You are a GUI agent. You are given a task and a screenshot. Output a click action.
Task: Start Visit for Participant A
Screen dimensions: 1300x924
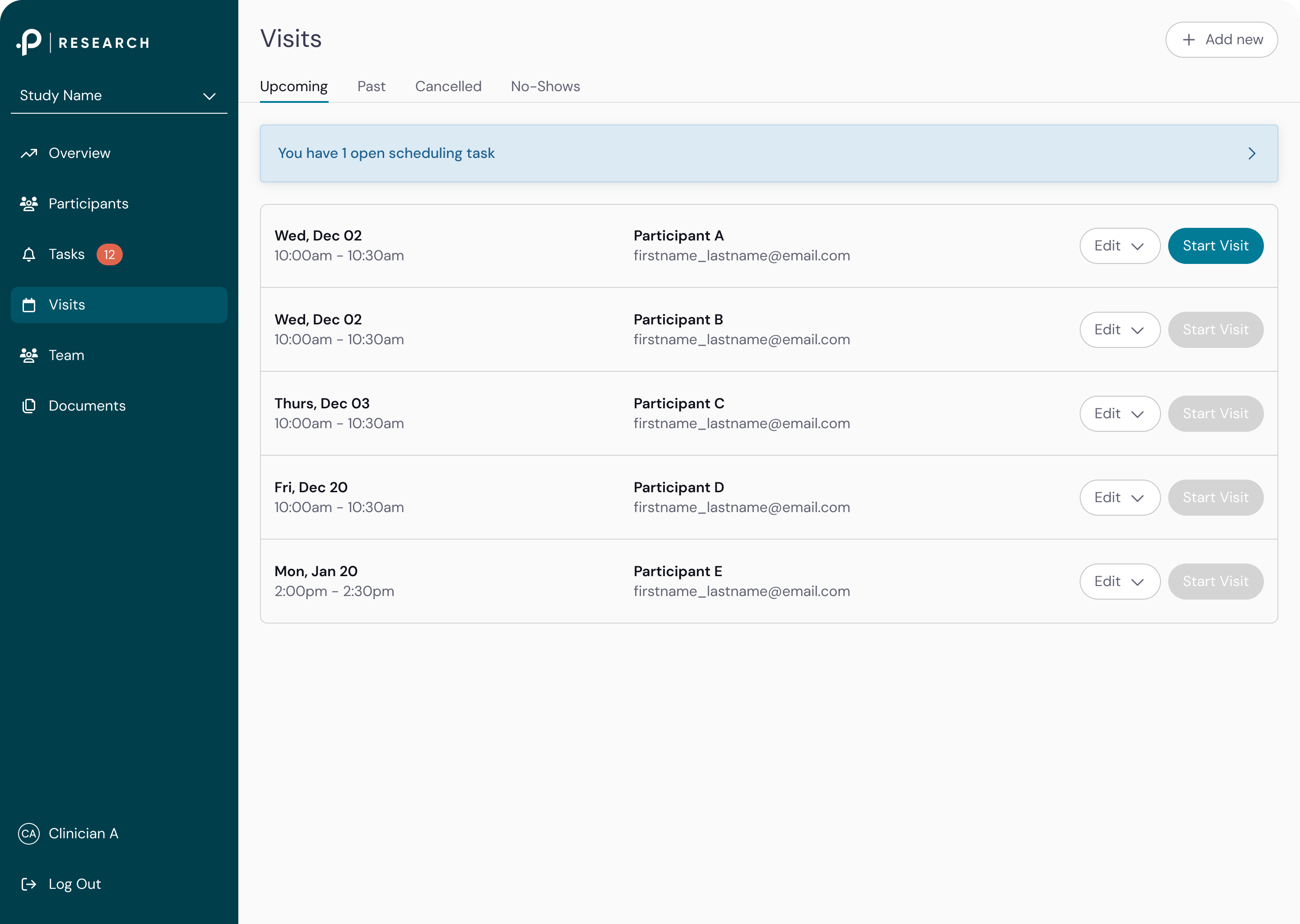[x=1215, y=246]
